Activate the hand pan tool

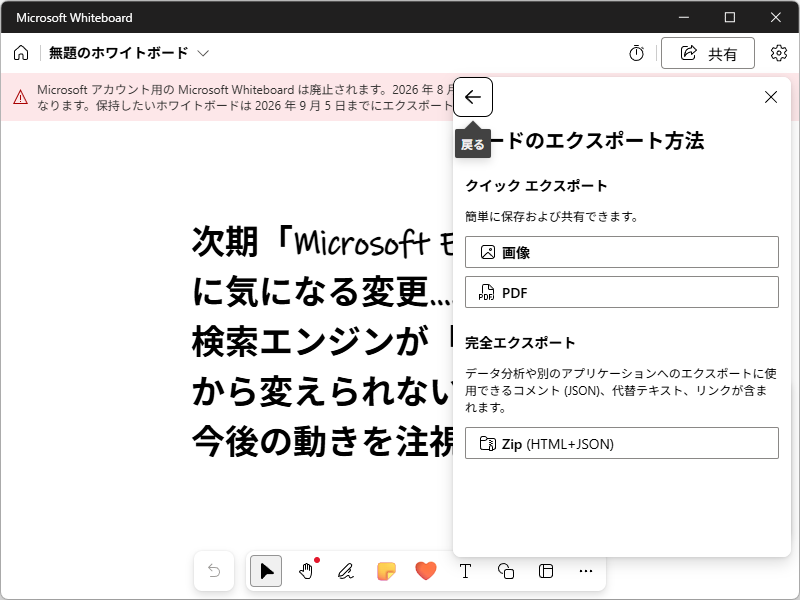pos(306,571)
